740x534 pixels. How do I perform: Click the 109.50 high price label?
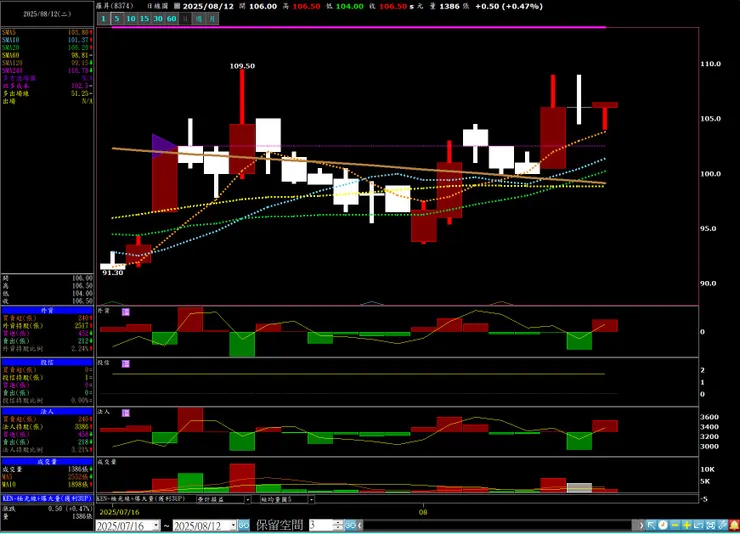tap(242, 66)
